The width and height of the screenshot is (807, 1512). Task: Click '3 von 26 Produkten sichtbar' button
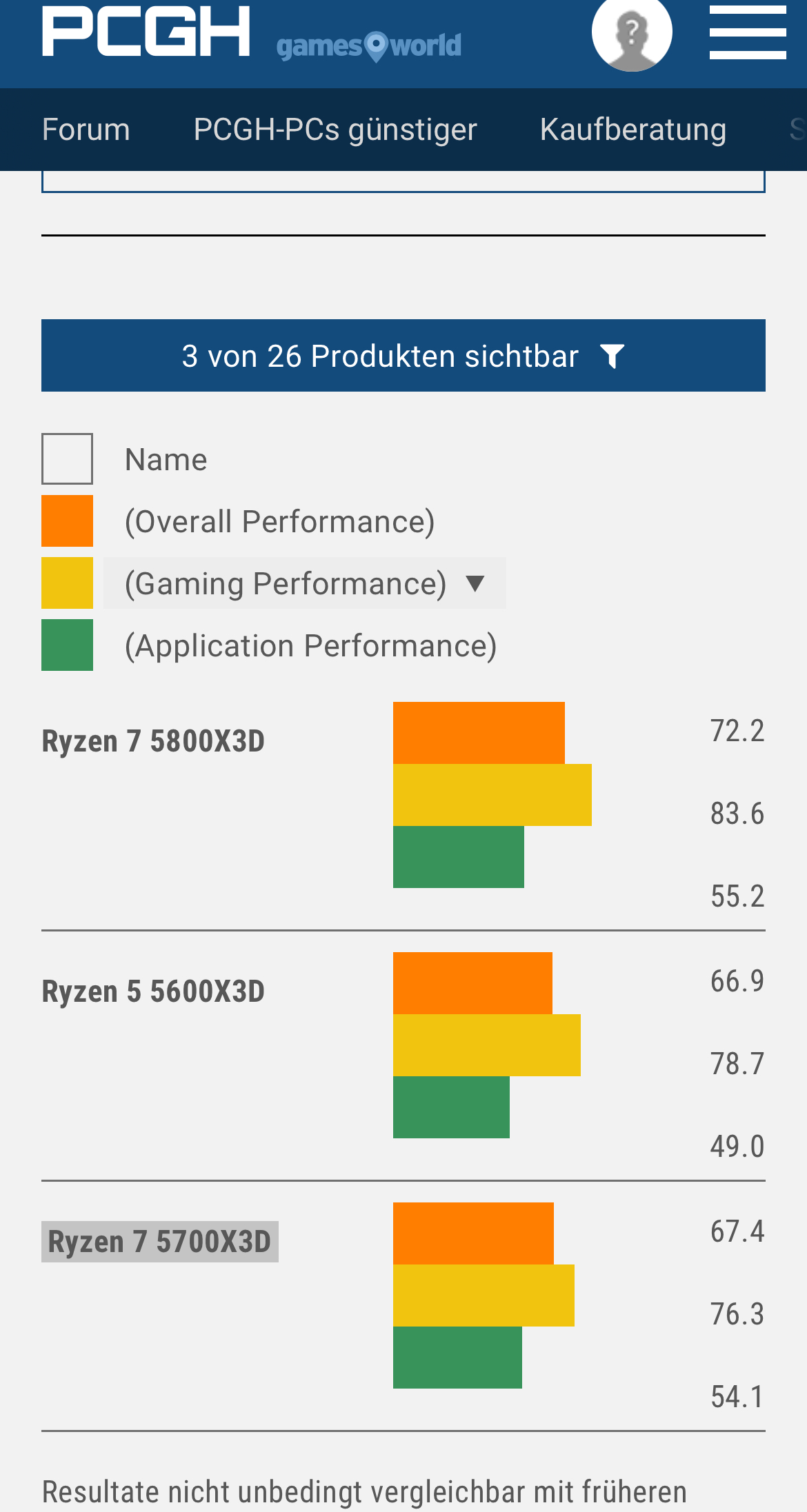coord(403,356)
